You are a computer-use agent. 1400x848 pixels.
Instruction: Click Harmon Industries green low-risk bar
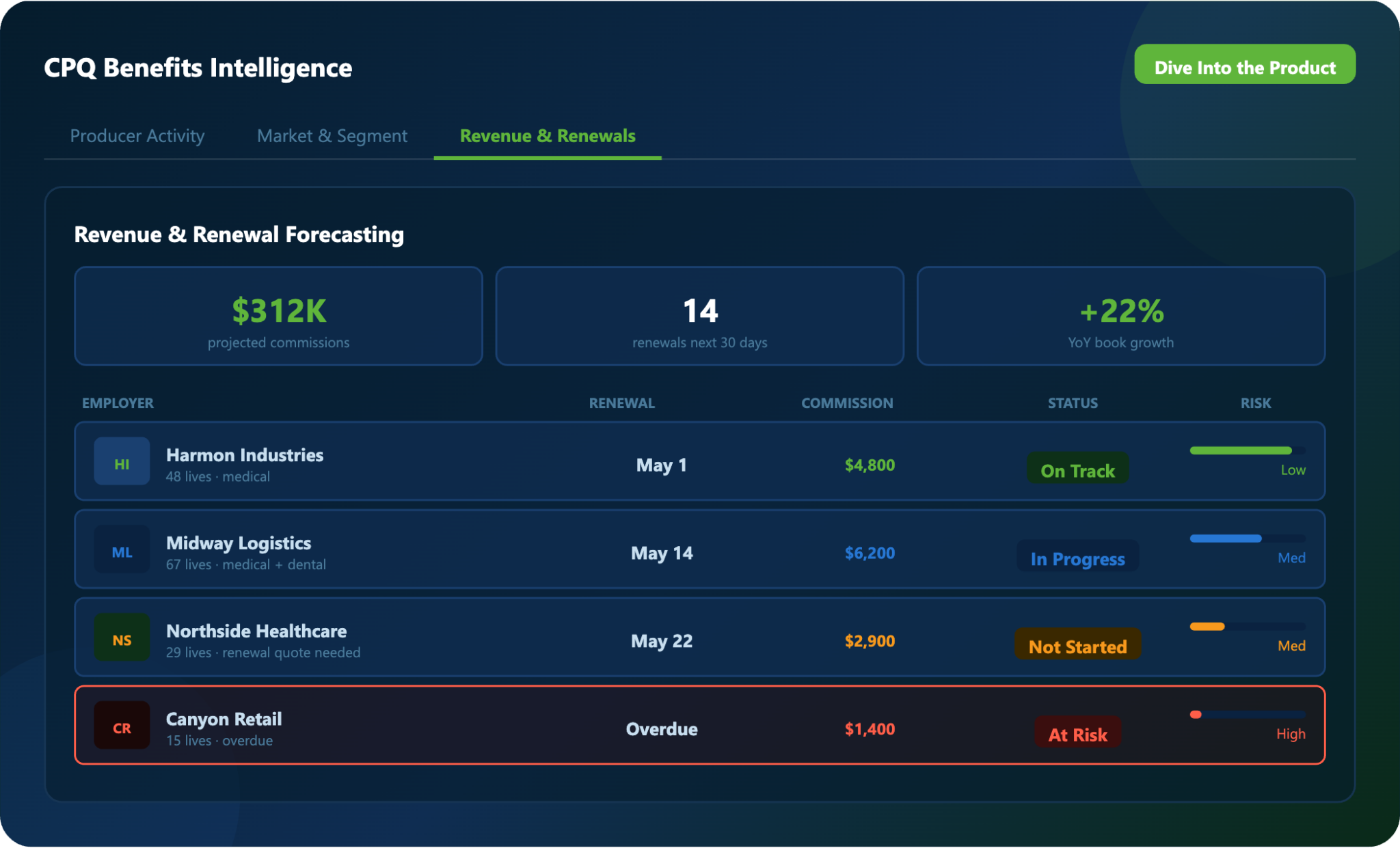pyautogui.click(x=1240, y=450)
